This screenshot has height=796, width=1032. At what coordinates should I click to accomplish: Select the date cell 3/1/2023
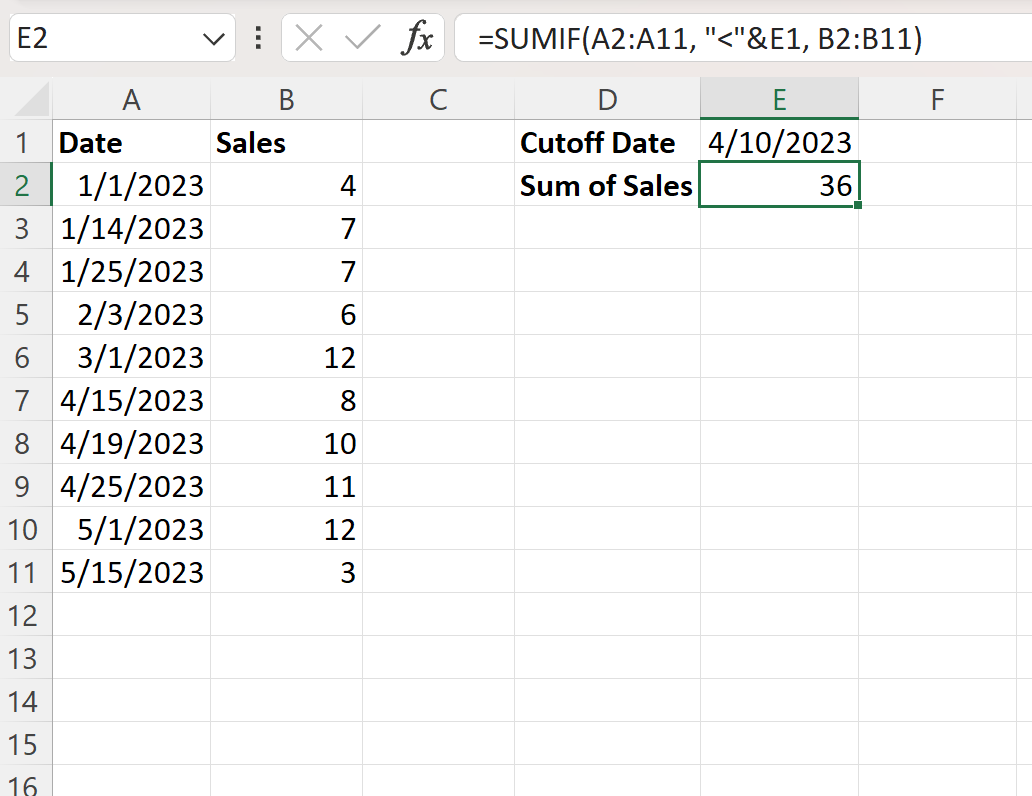[132, 357]
